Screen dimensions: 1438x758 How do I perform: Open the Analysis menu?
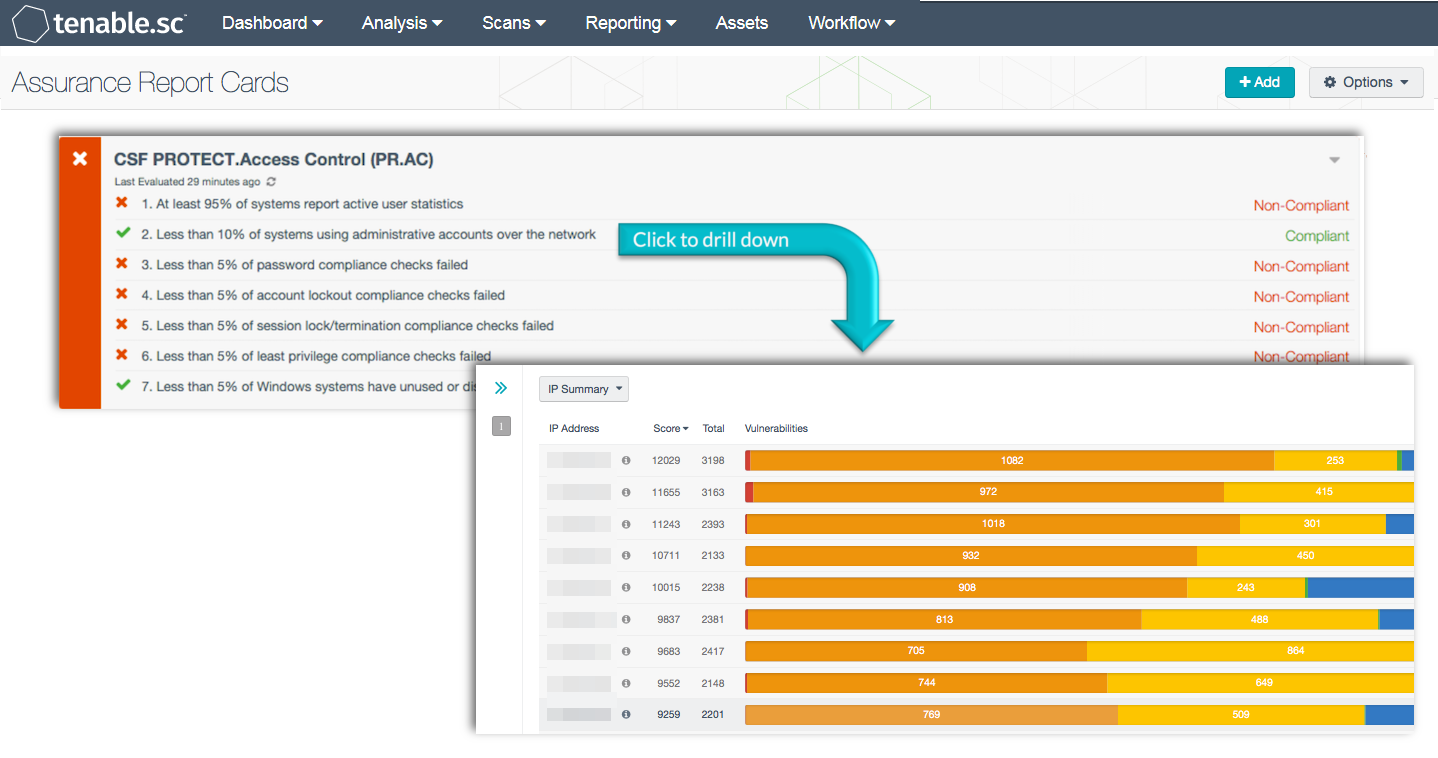402,23
